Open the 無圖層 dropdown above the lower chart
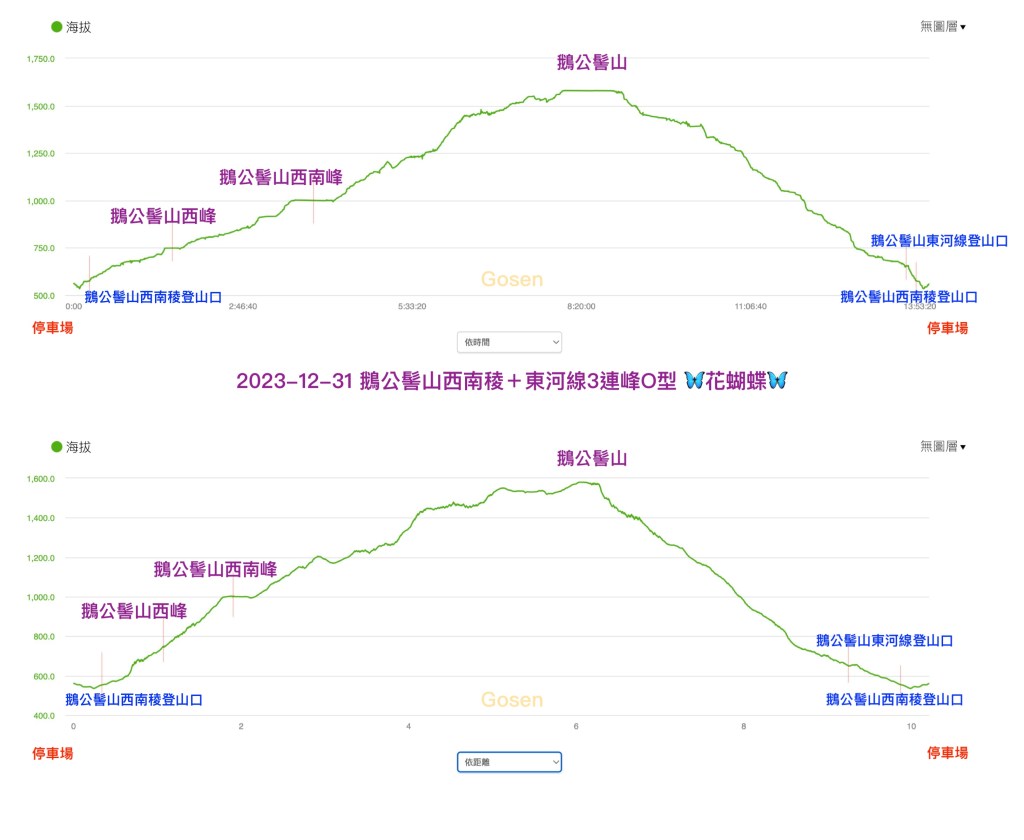Viewport: 1024px width, 840px height. coord(942,446)
